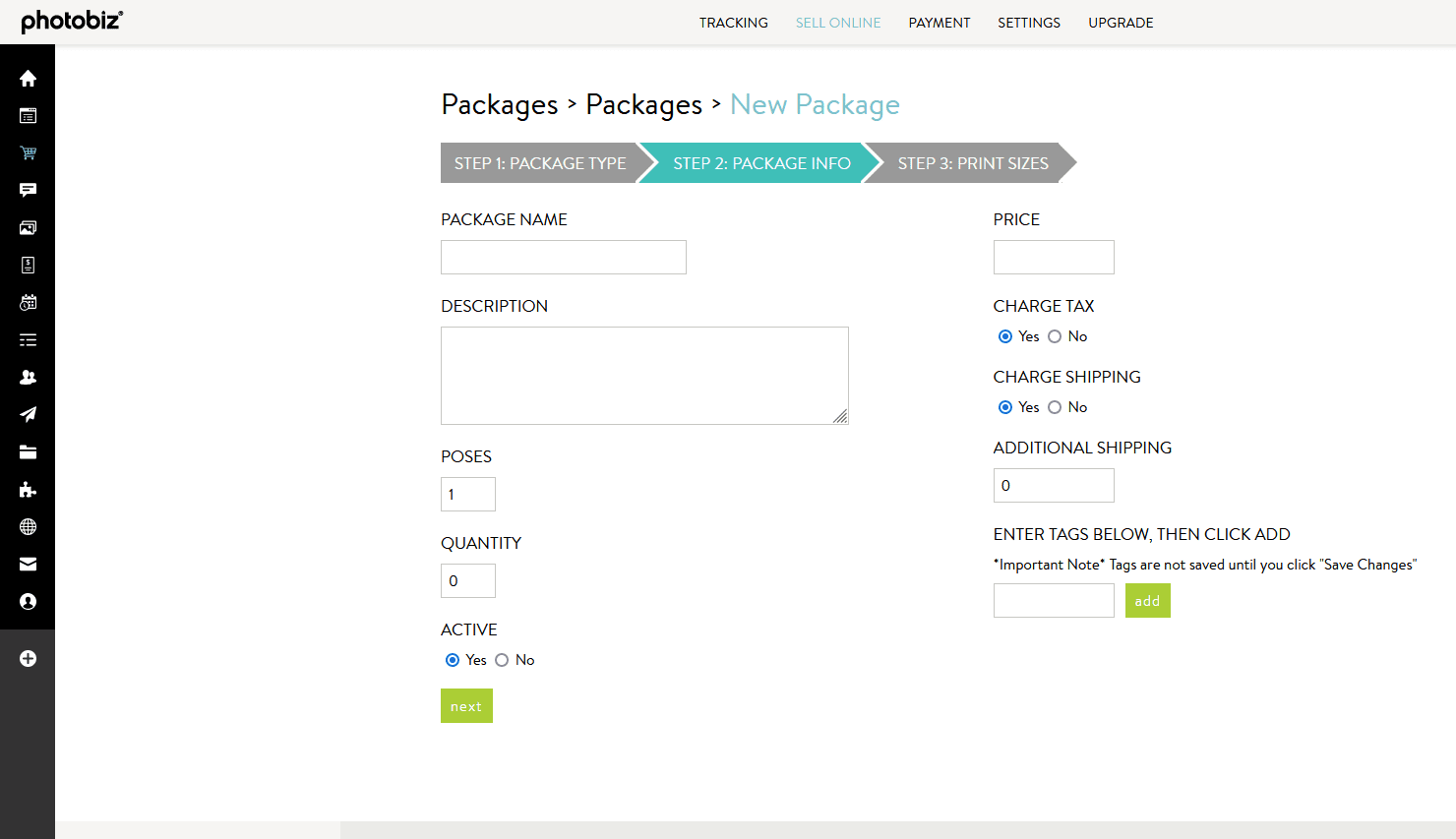Jump to Step 3: Print Sizes

[973, 163]
